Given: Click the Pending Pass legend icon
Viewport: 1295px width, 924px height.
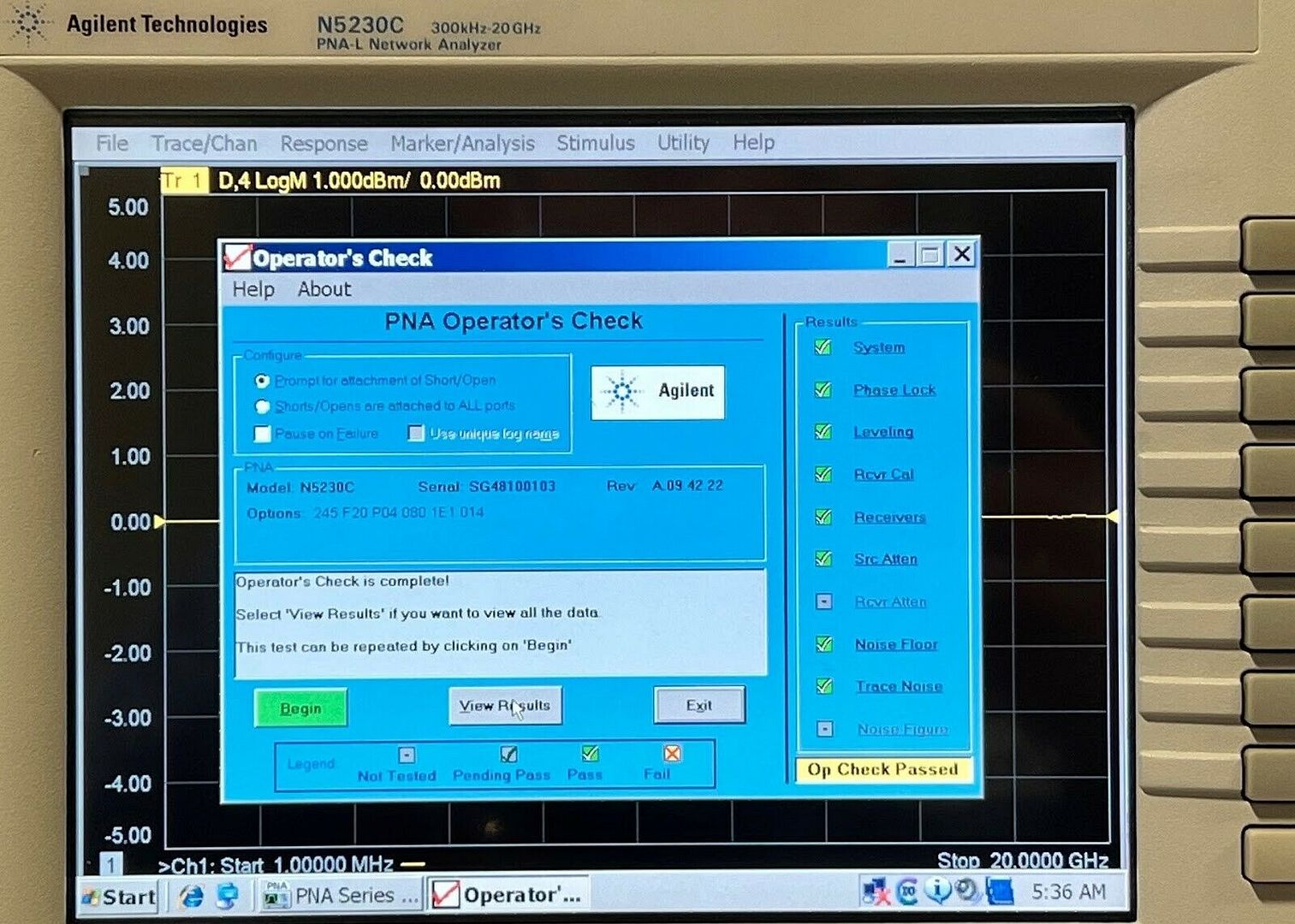Looking at the screenshot, I should 508,754.
